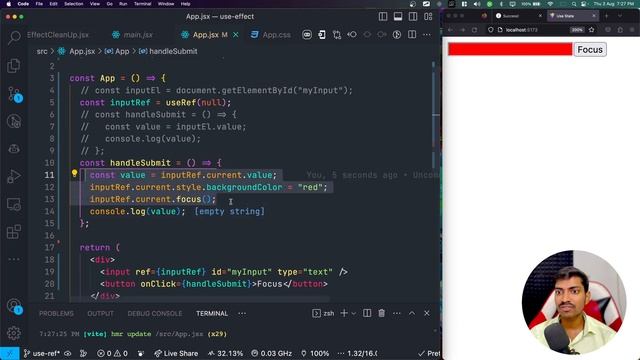Click the zsh terminal label
Viewport: 640px width, 360px height.
click(x=323, y=313)
